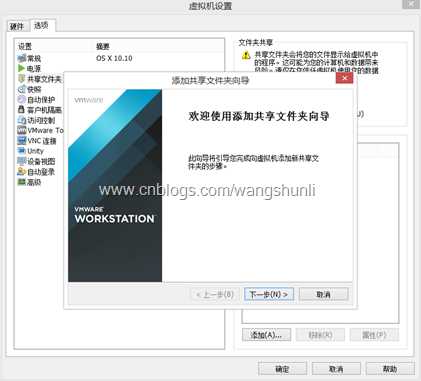Select the 自动登录 row text

[41, 172]
